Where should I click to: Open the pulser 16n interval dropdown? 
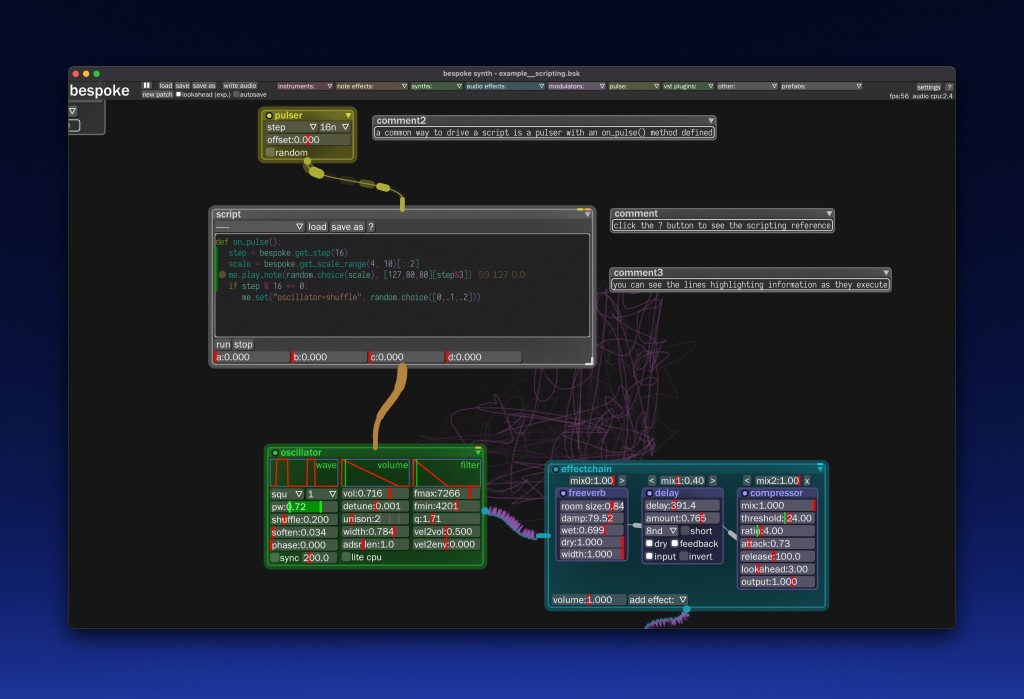334,128
